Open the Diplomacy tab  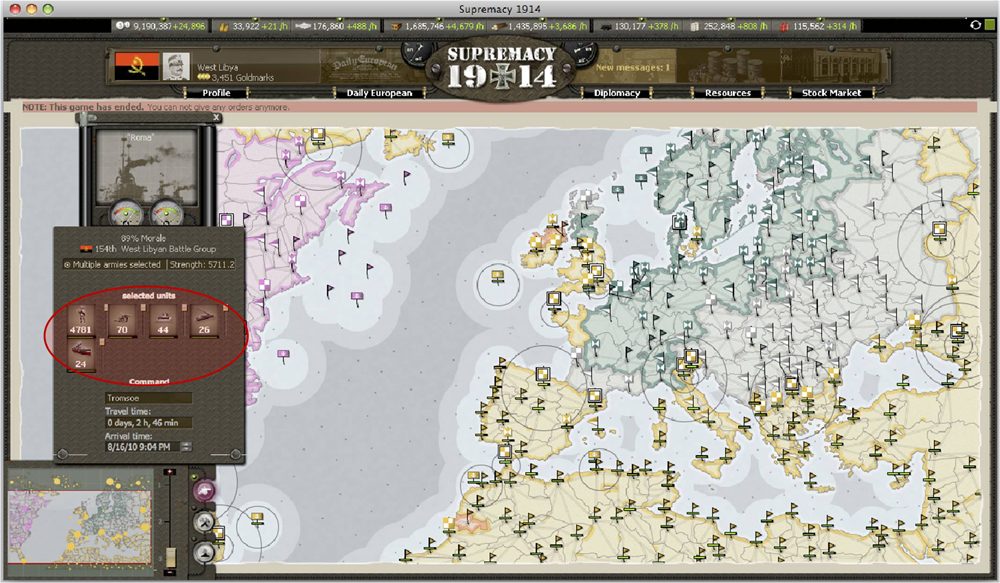(x=617, y=93)
